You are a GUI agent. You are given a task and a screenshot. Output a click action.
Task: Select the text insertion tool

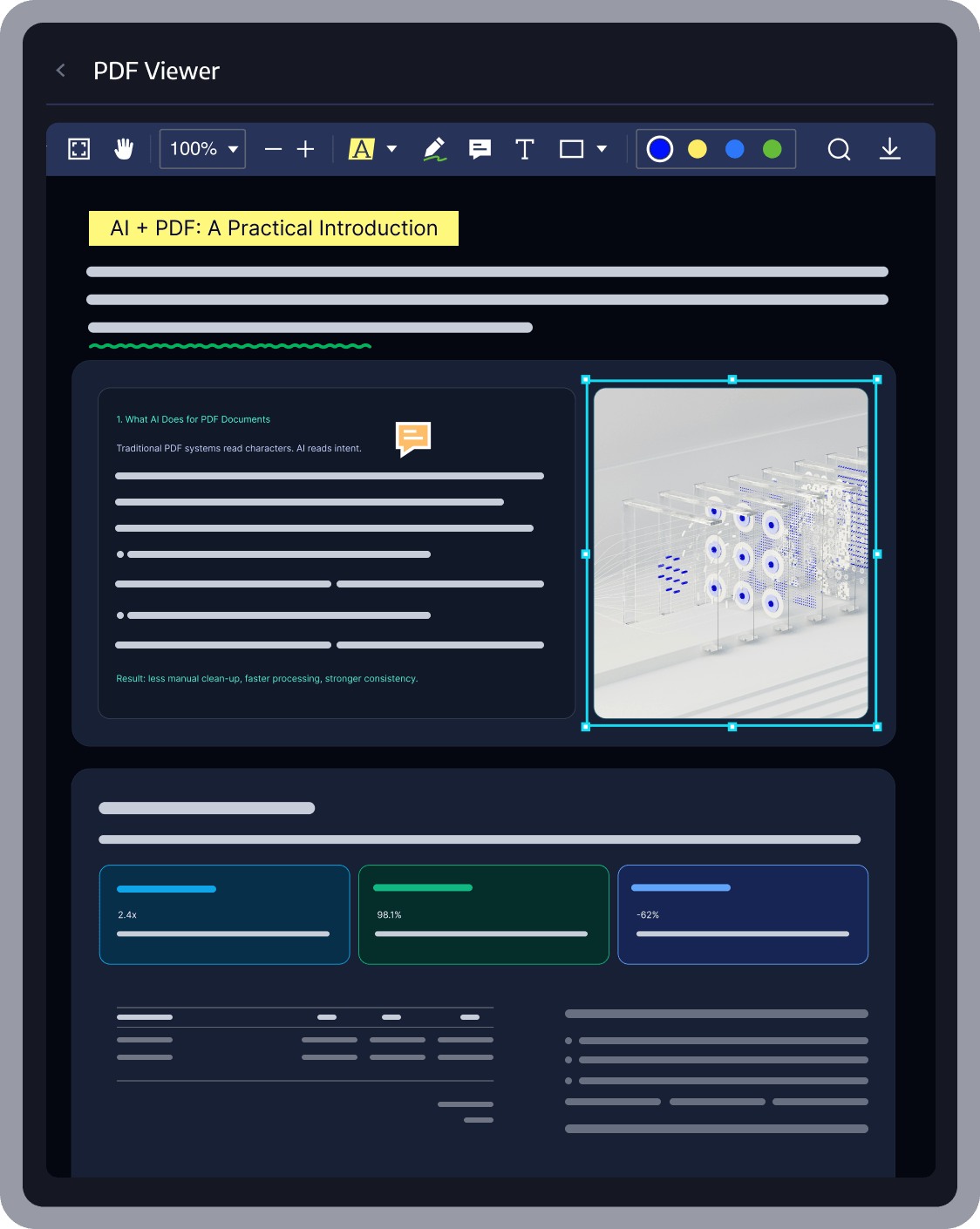[525, 149]
